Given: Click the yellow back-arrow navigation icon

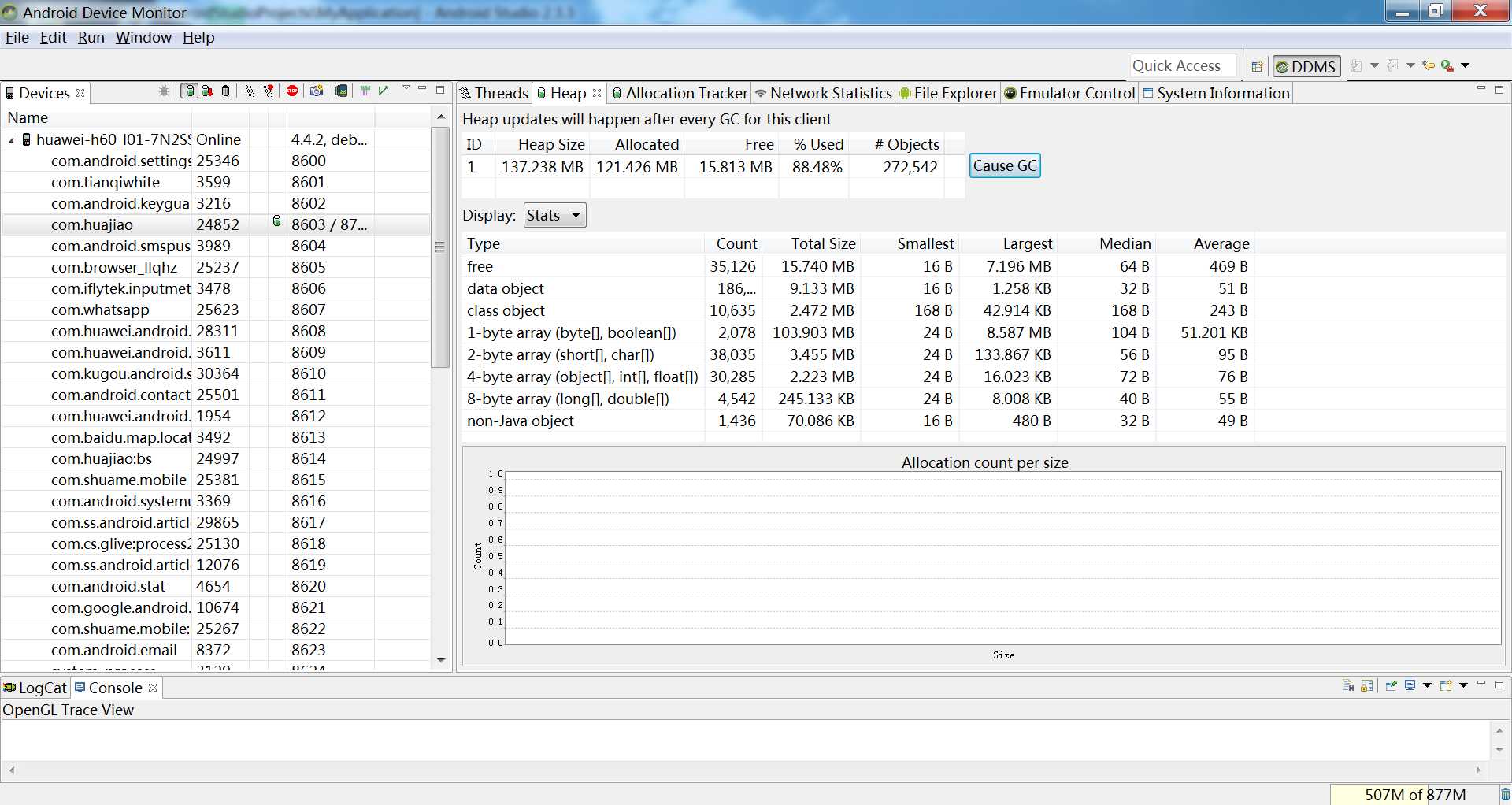Looking at the screenshot, I should click(x=1429, y=65).
